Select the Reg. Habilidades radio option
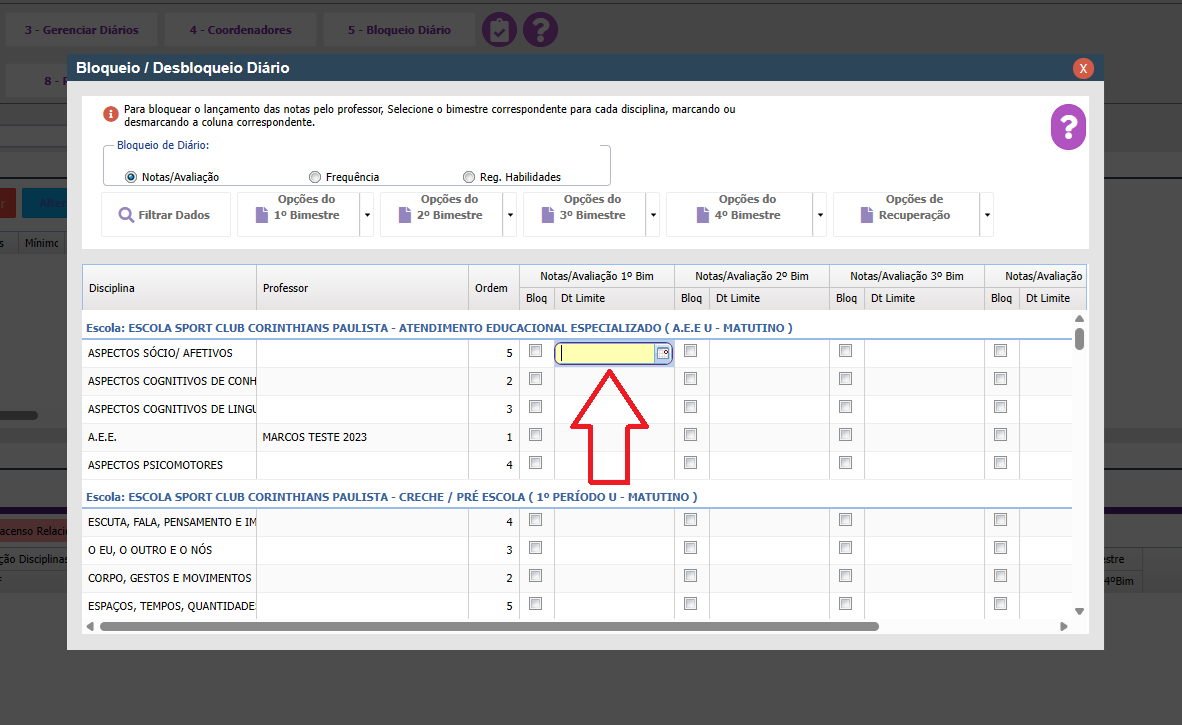 (x=469, y=177)
